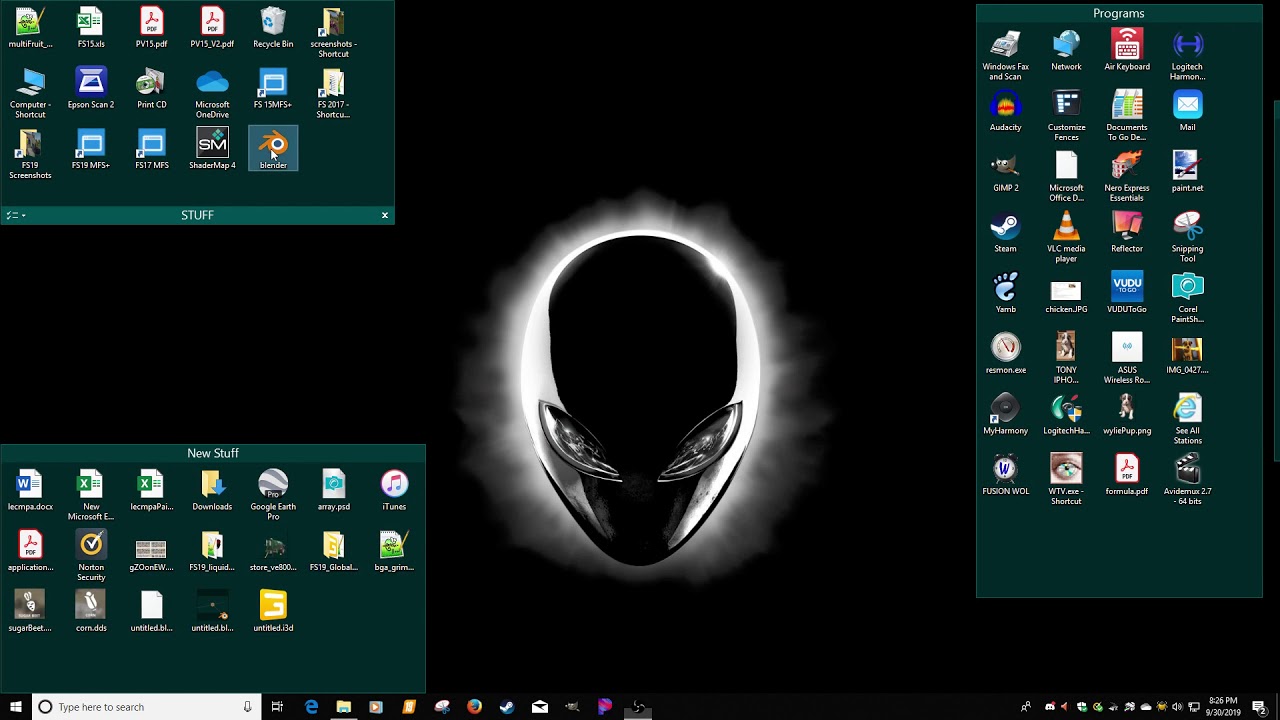Open the blender desktop icon
This screenshot has height=720, width=1280.
click(x=273, y=148)
